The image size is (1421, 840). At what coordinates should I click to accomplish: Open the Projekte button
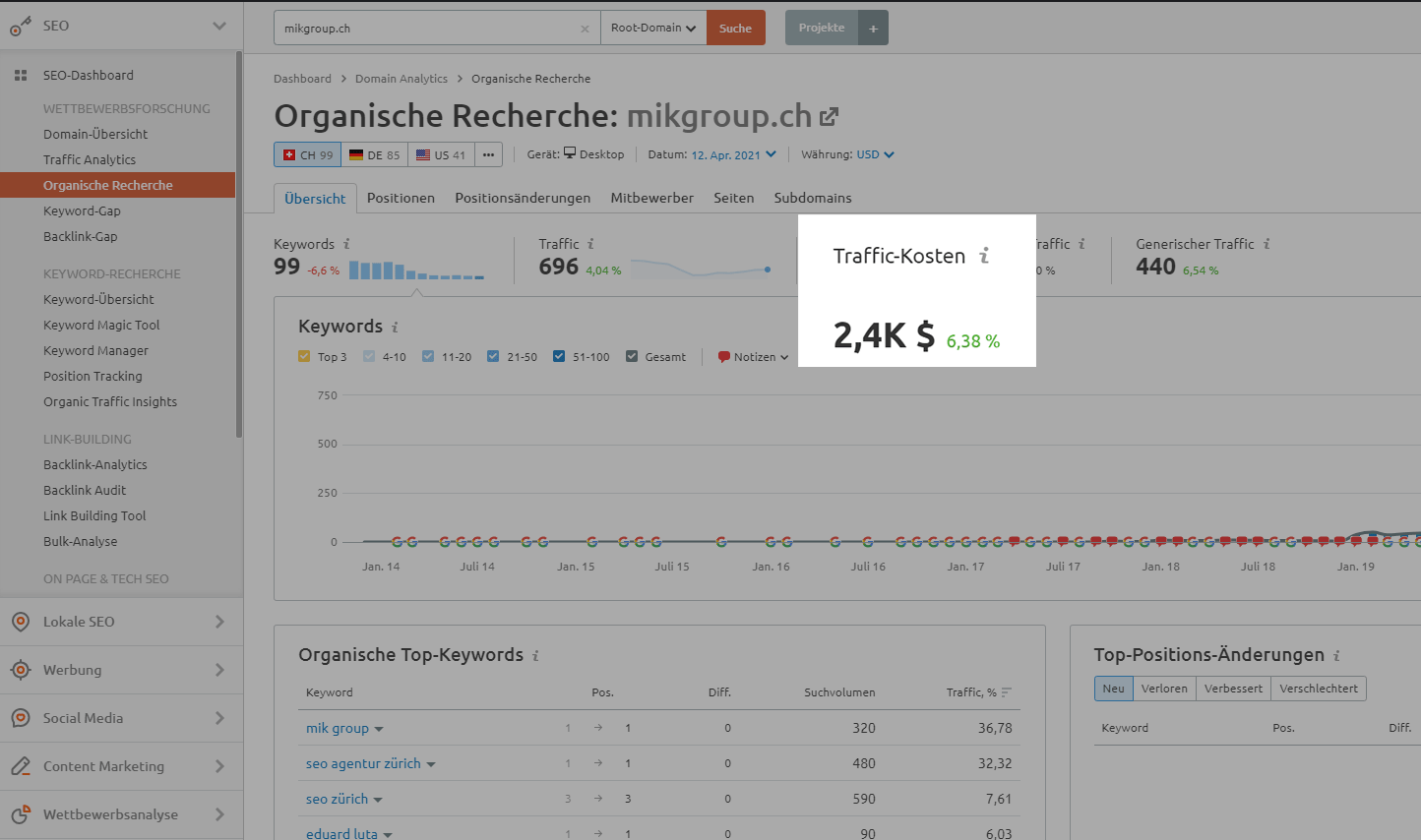[x=822, y=28]
